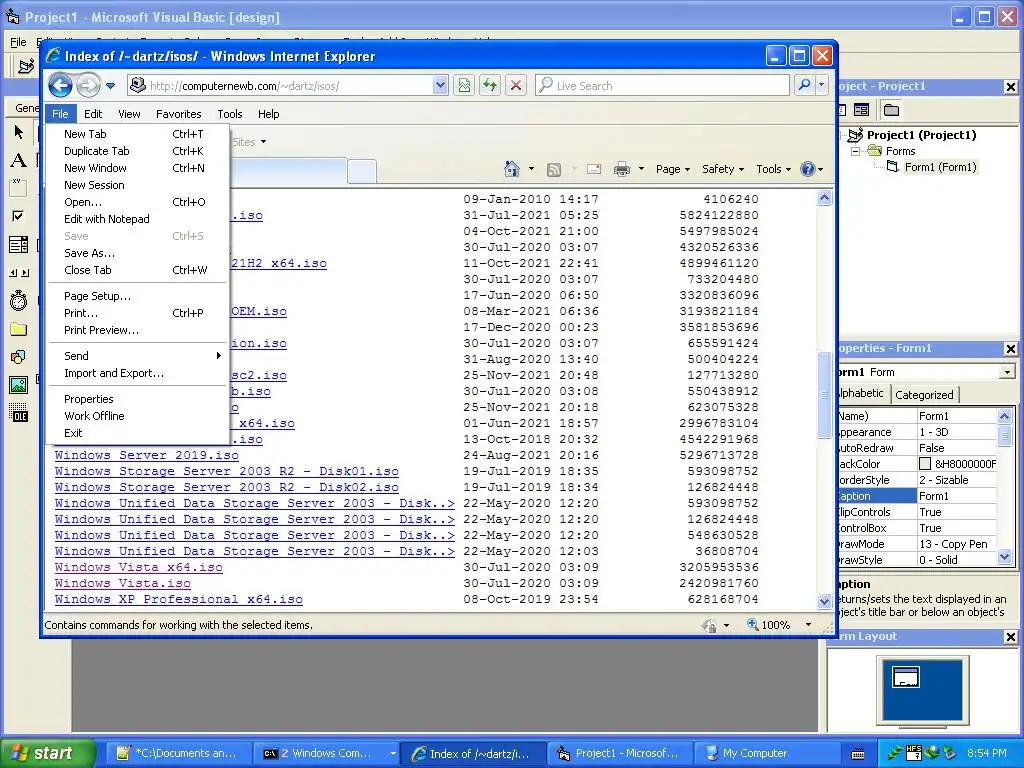Image resolution: width=1024 pixels, height=768 pixels.
Task: Click View Object icon in Project explorer
Action: tap(861, 110)
